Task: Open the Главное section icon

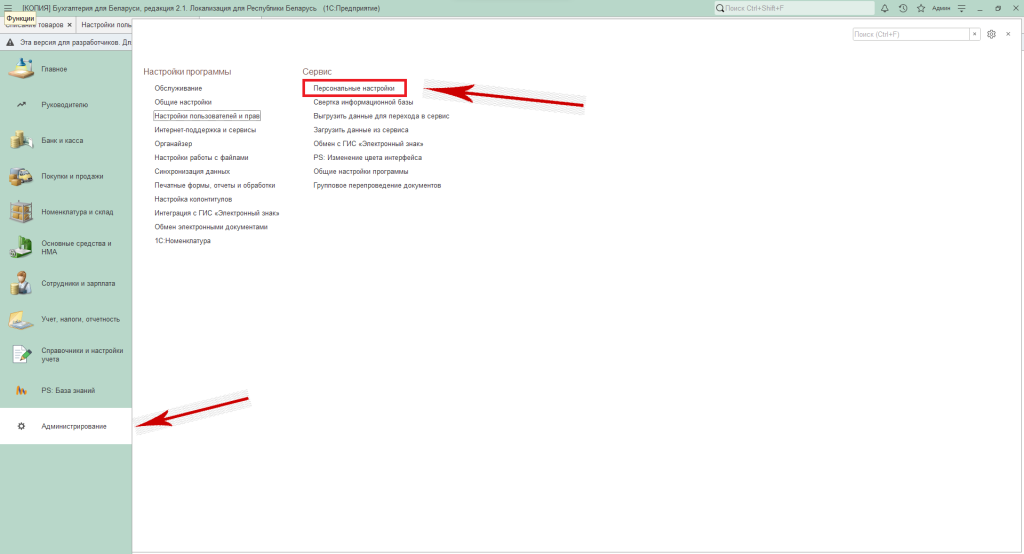Action: (21, 69)
